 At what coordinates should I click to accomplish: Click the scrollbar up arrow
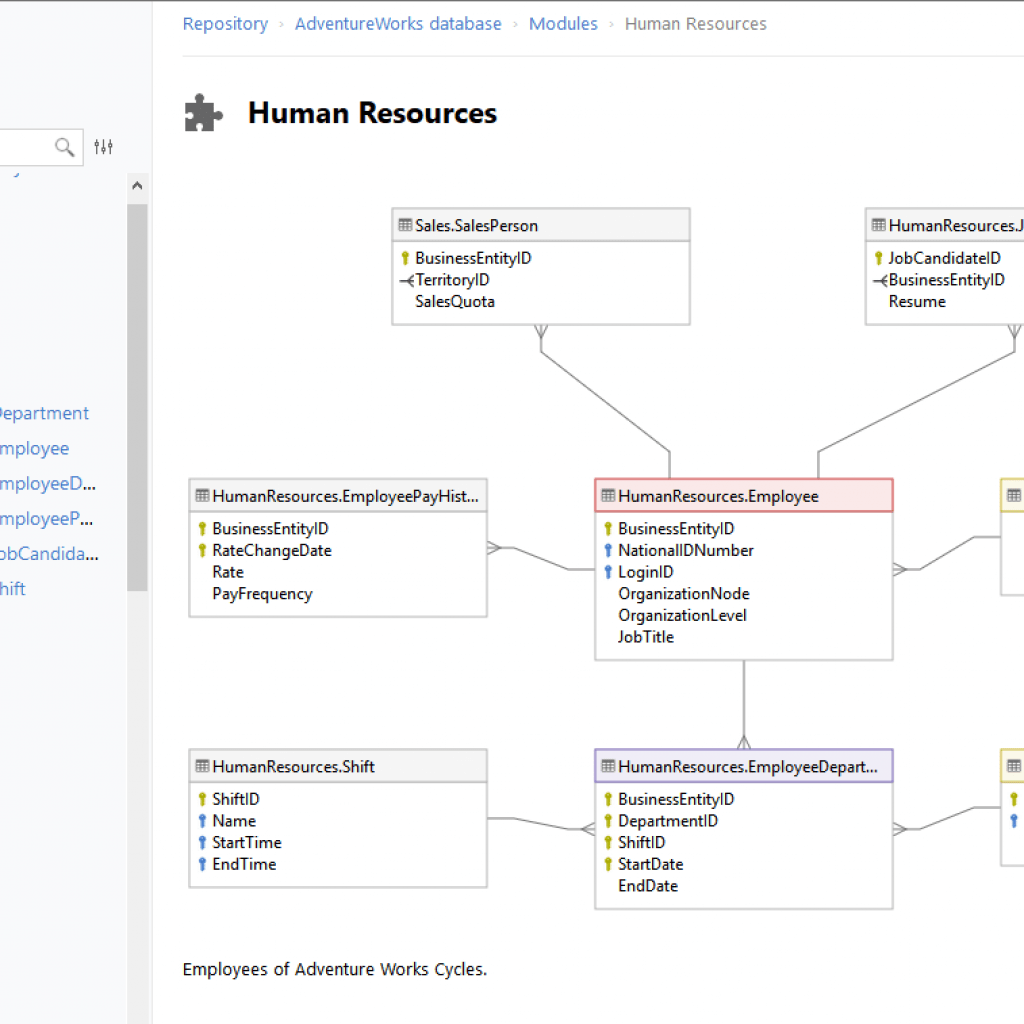coord(137,184)
